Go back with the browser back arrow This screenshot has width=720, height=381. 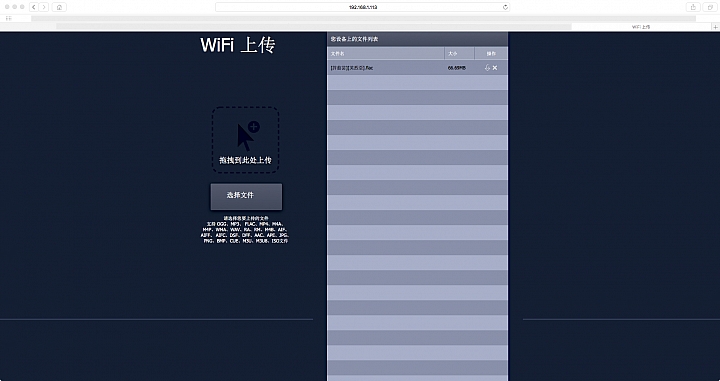[x=34, y=7]
